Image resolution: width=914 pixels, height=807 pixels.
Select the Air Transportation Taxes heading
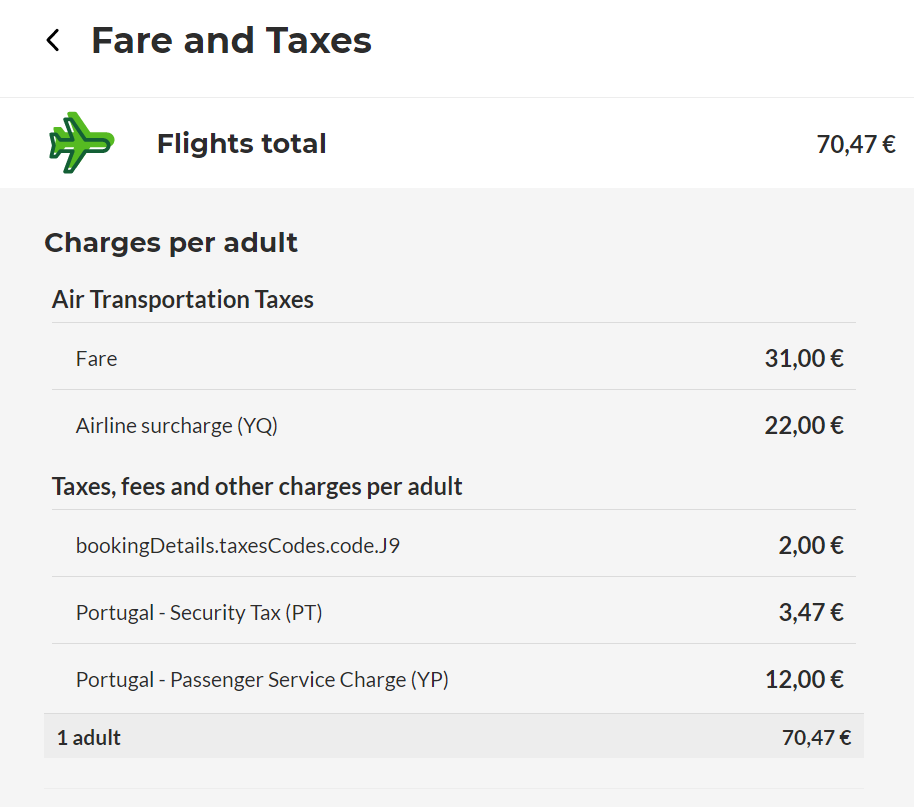(x=182, y=299)
